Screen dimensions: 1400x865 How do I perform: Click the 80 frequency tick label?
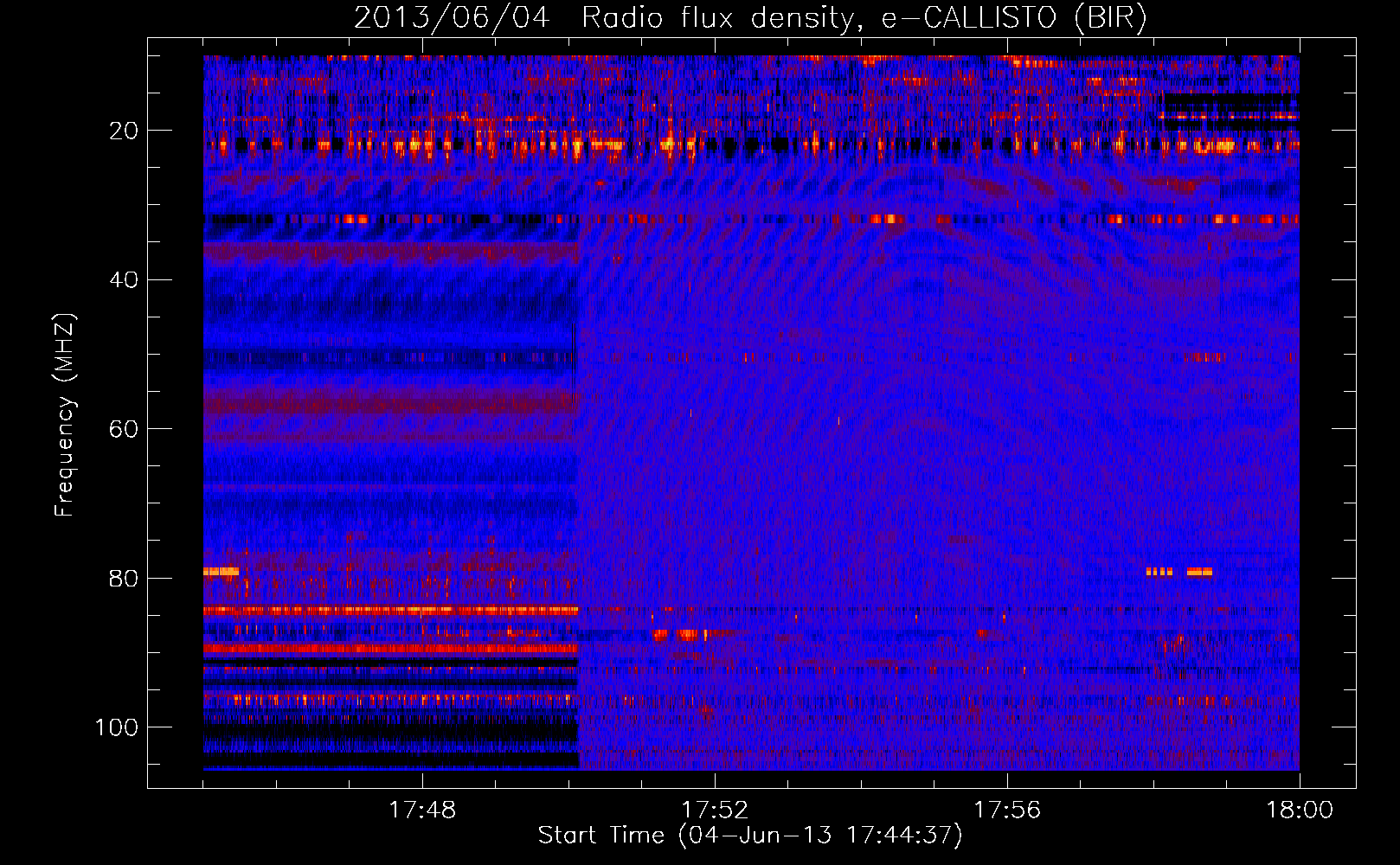point(124,579)
